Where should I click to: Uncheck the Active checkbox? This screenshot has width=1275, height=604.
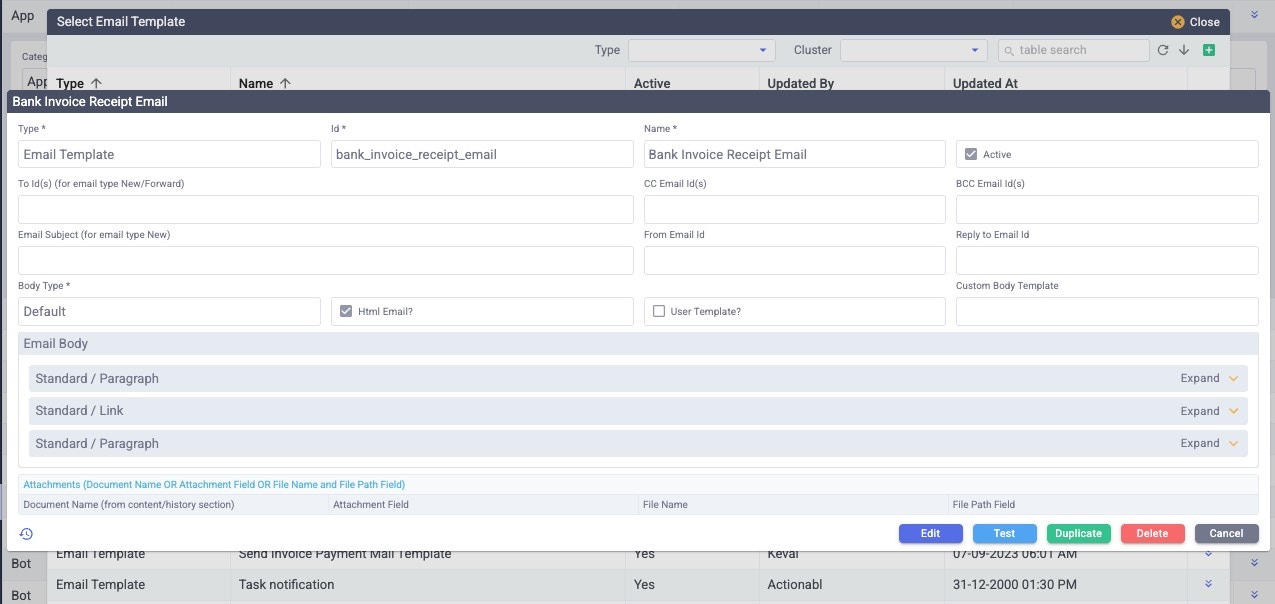click(x=969, y=153)
